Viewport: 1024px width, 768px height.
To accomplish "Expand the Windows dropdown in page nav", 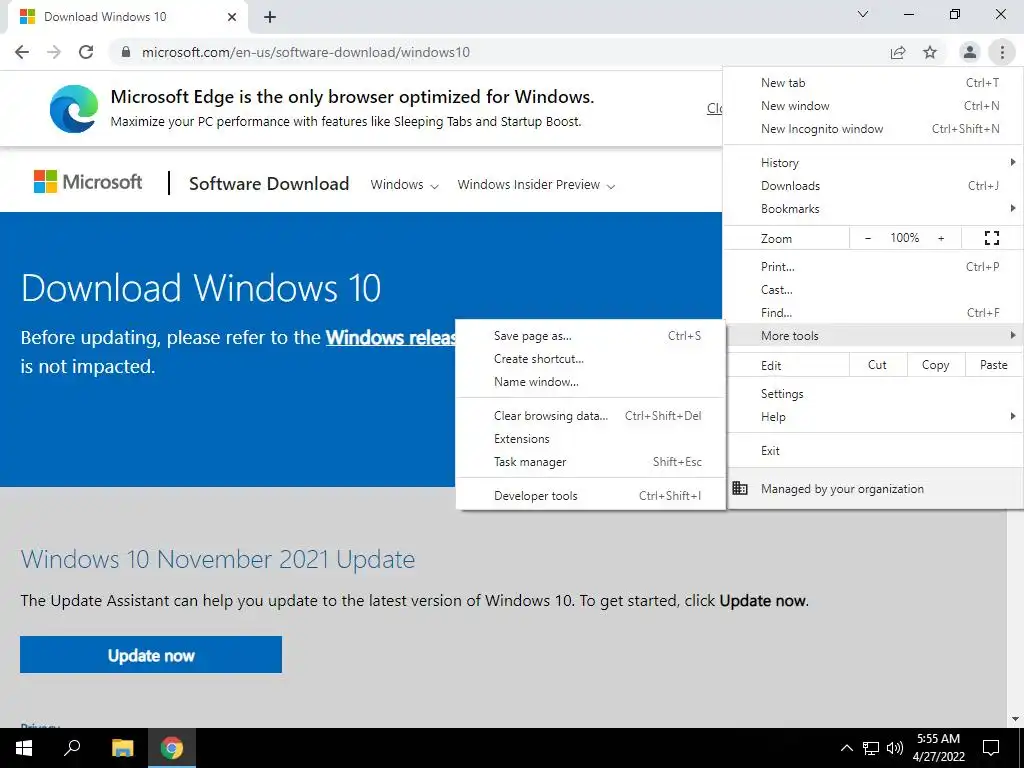I will coord(404,185).
